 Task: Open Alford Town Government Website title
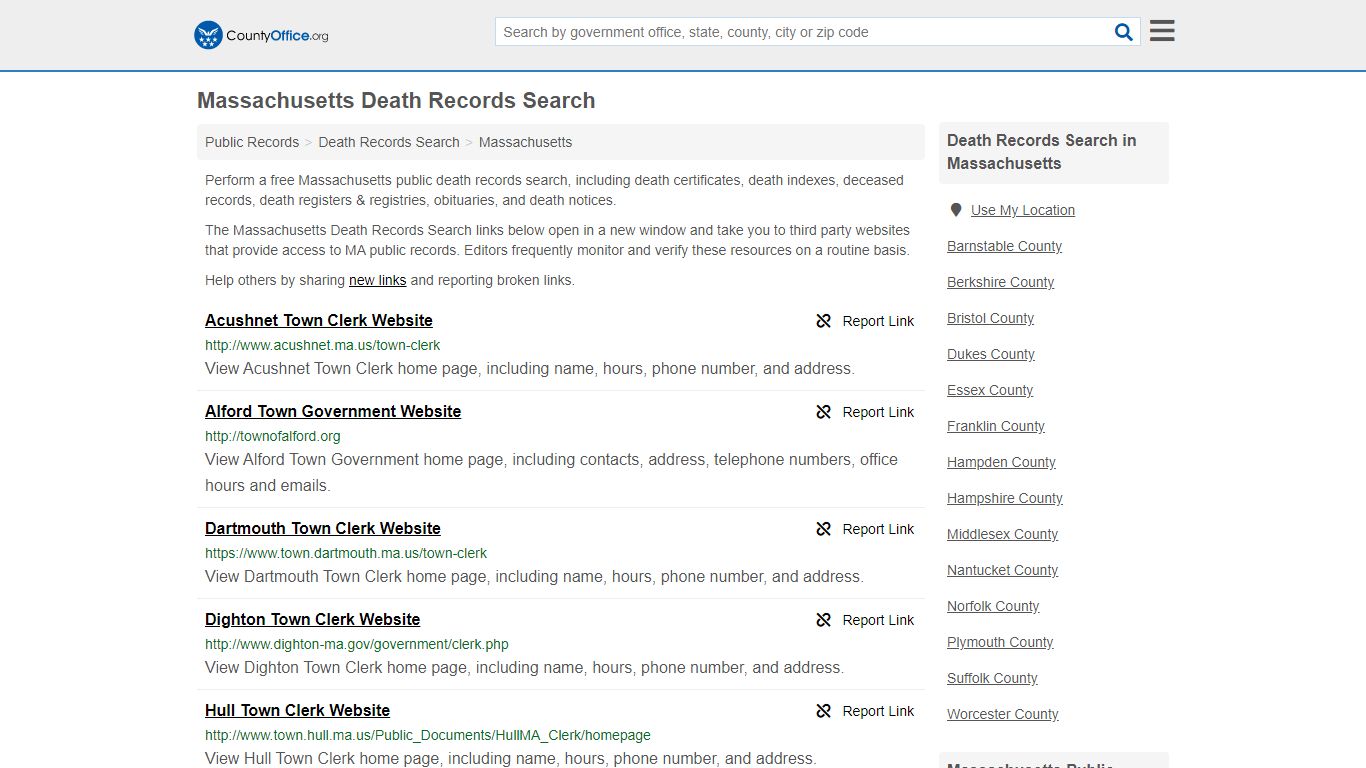[333, 411]
